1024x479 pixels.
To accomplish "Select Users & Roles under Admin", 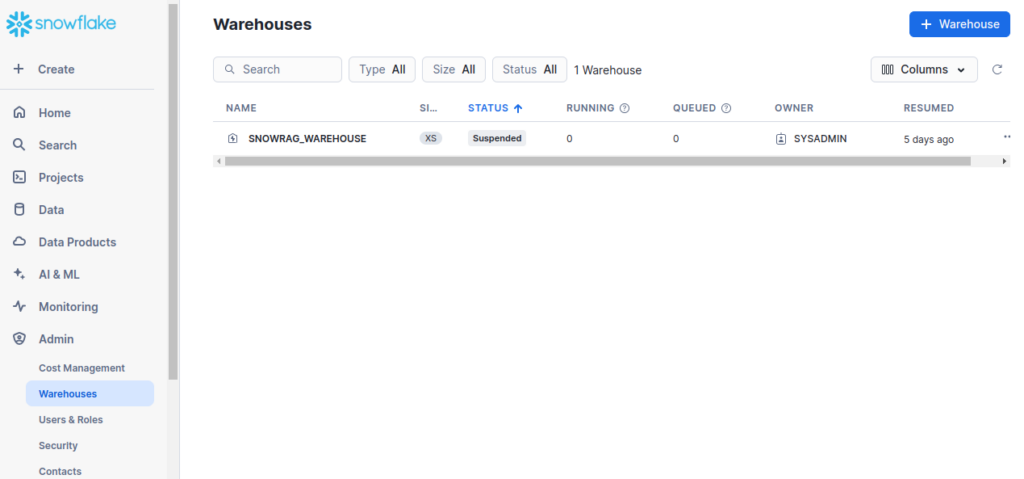I will (71, 420).
